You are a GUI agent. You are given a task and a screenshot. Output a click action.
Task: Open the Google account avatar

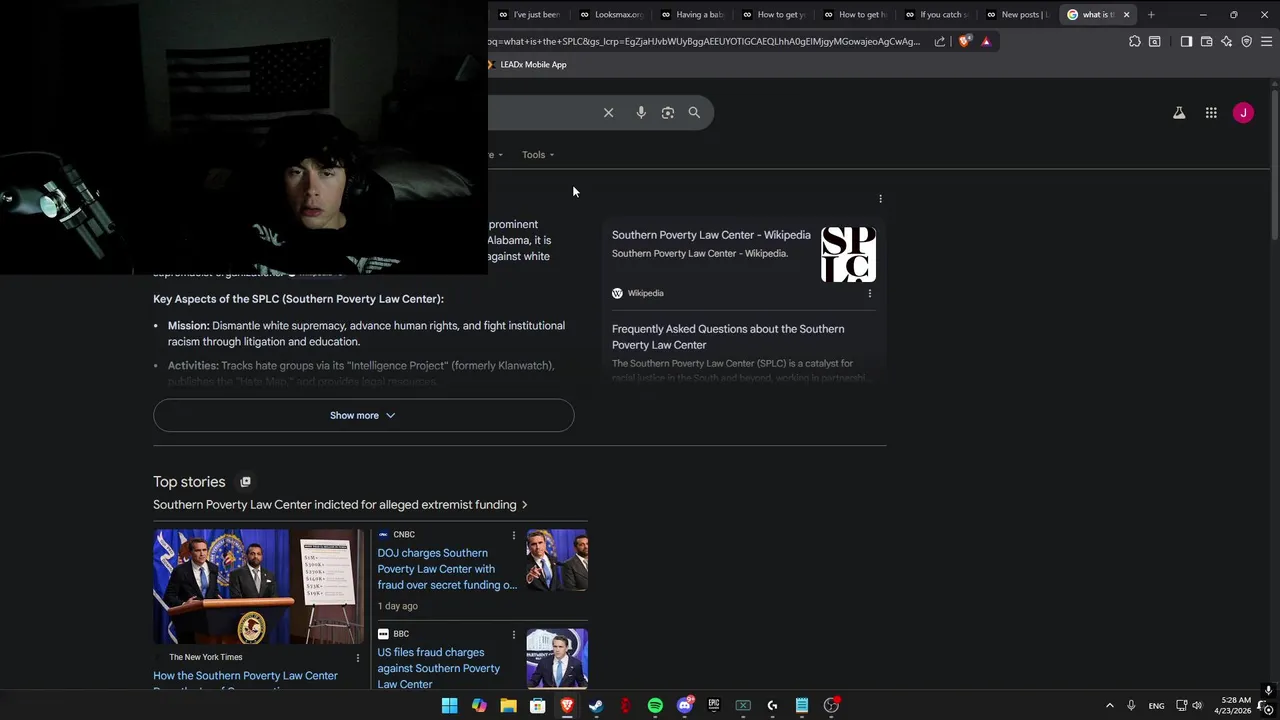pos(1243,113)
